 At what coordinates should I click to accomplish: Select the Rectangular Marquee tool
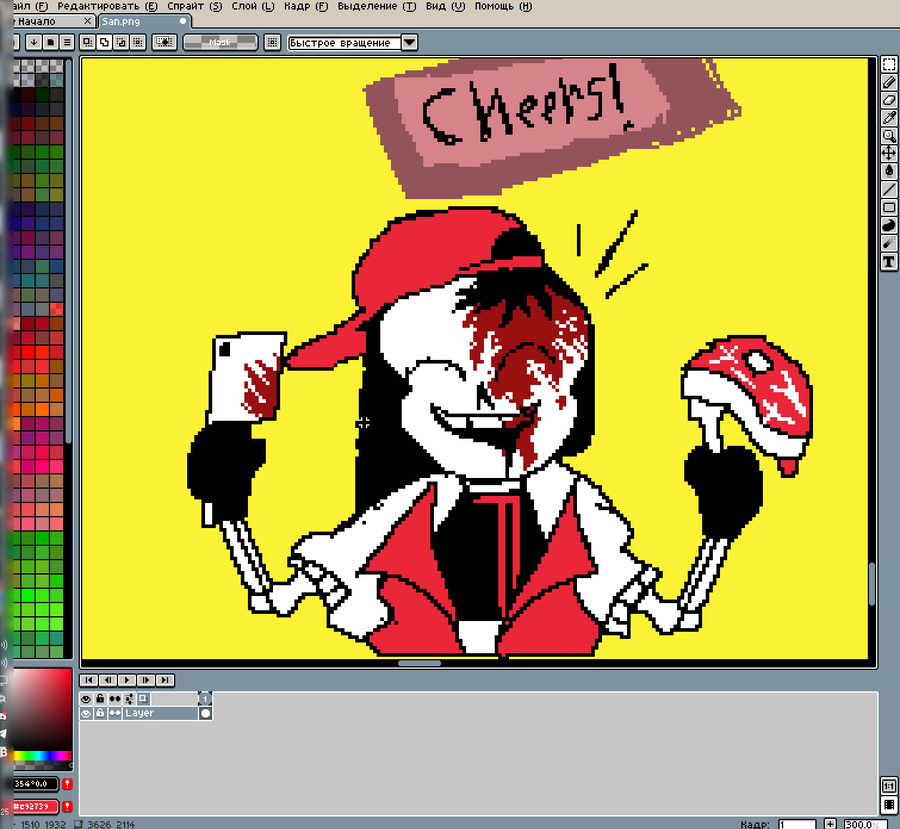click(889, 64)
